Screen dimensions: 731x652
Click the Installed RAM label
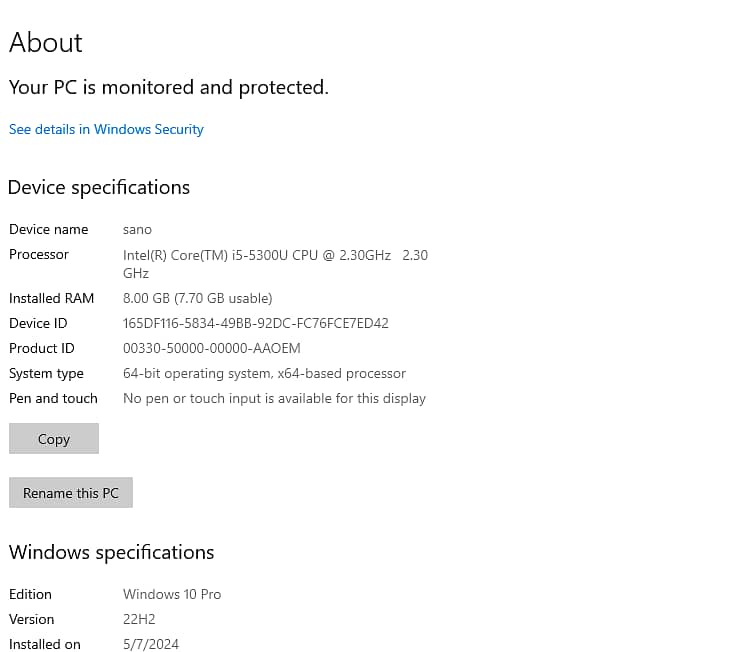(x=51, y=298)
